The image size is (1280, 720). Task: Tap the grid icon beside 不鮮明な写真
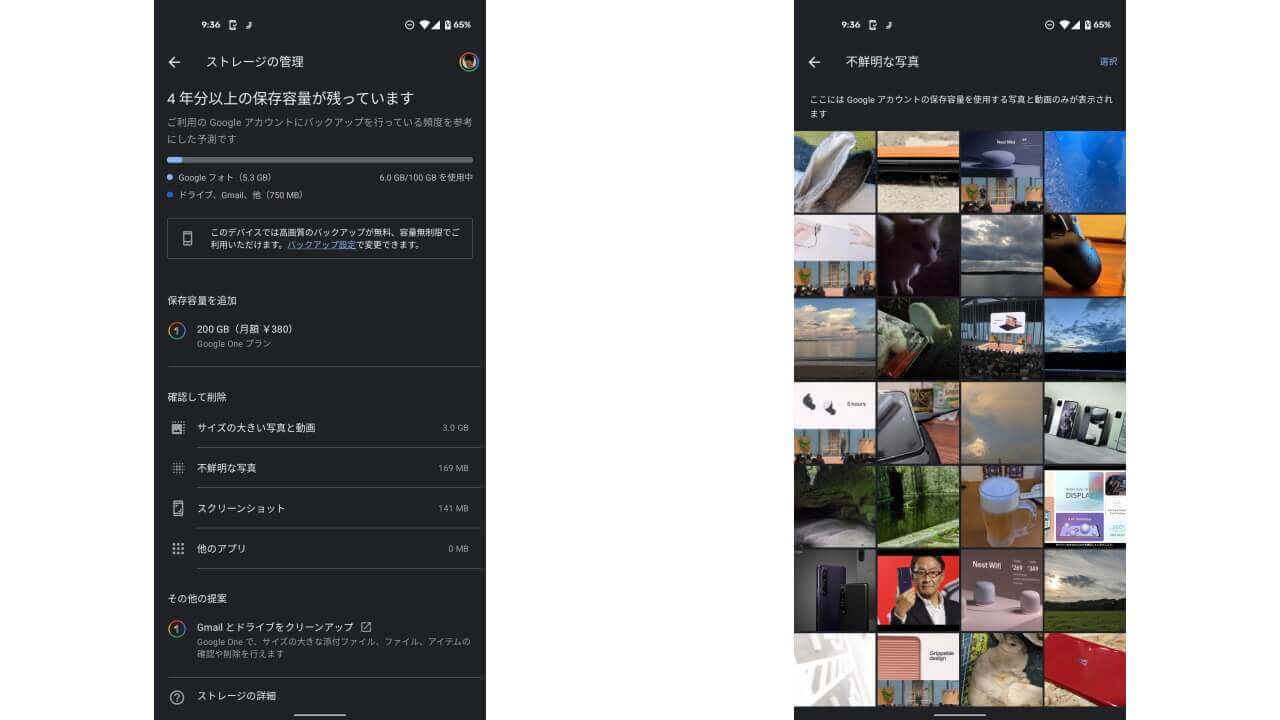pos(177,467)
